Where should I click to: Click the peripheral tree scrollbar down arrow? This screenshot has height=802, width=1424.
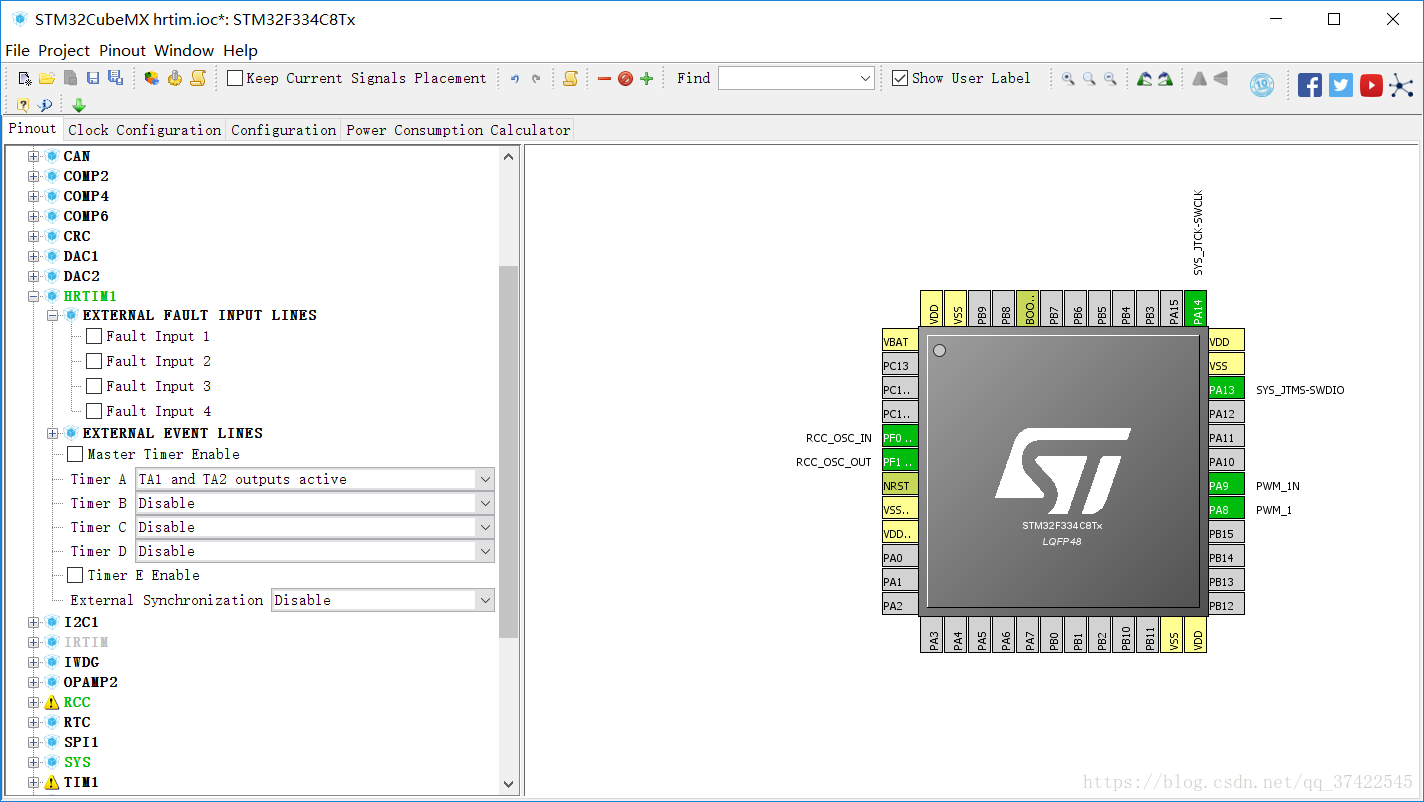pos(508,784)
